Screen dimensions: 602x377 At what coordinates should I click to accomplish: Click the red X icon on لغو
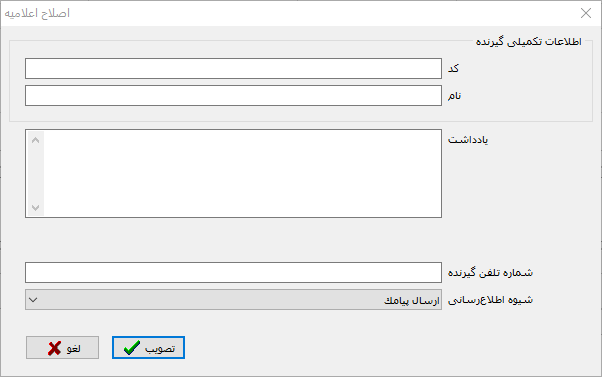[55, 348]
